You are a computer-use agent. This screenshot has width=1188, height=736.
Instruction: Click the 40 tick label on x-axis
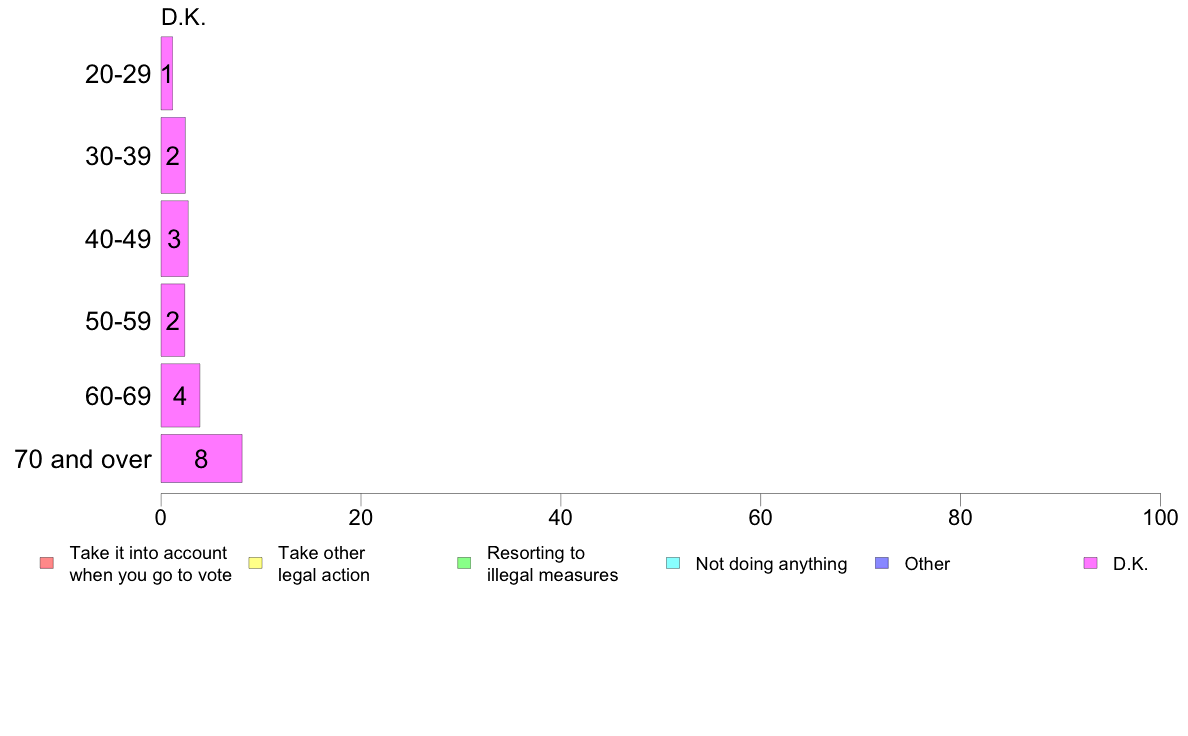coord(561,518)
